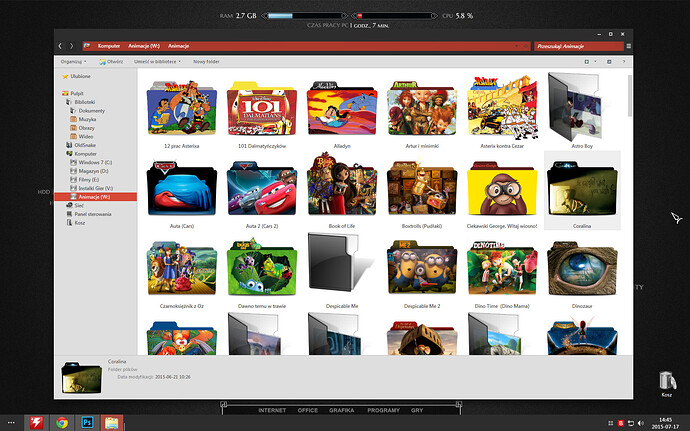Open Google Chrome from the taskbar

click(x=62, y=423)
